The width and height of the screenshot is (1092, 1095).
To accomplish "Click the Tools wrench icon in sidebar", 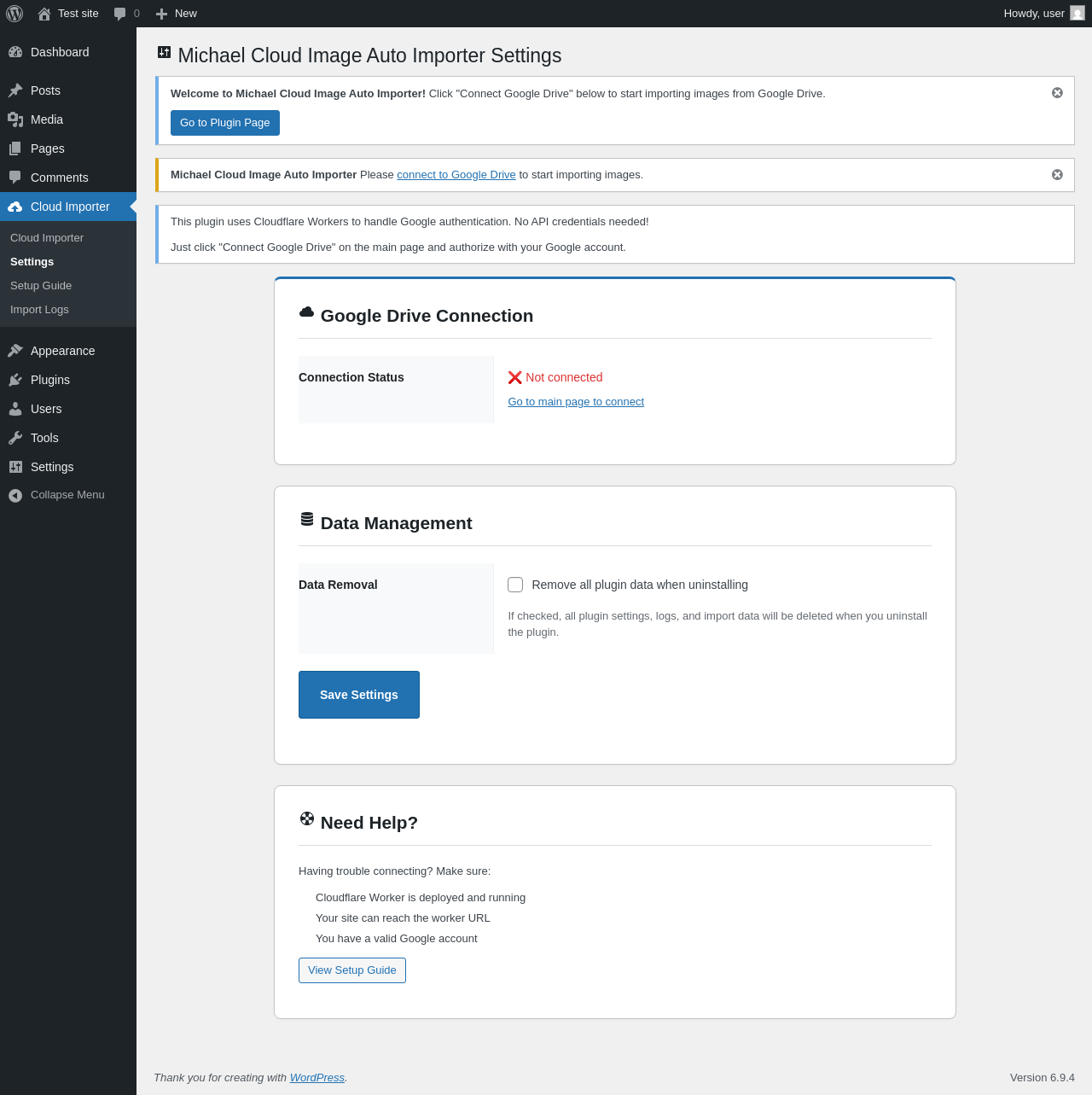I will coord(15,438).
